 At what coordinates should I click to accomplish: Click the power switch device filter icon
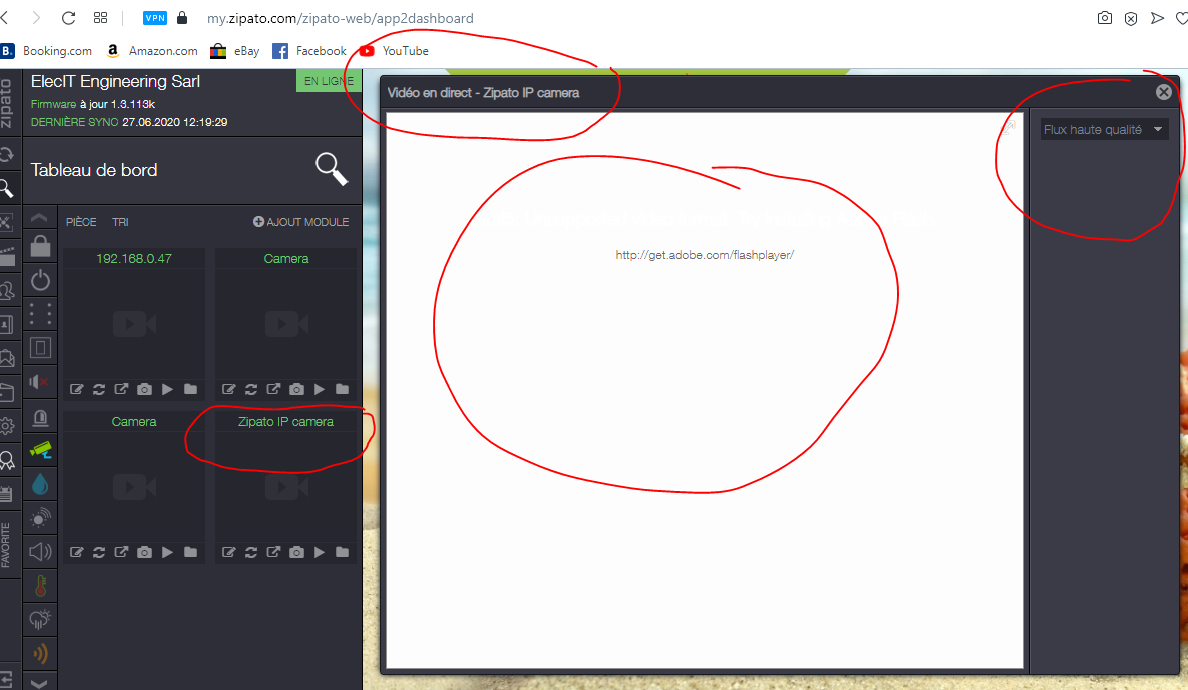pyautogui.click(x=40, y=280)
